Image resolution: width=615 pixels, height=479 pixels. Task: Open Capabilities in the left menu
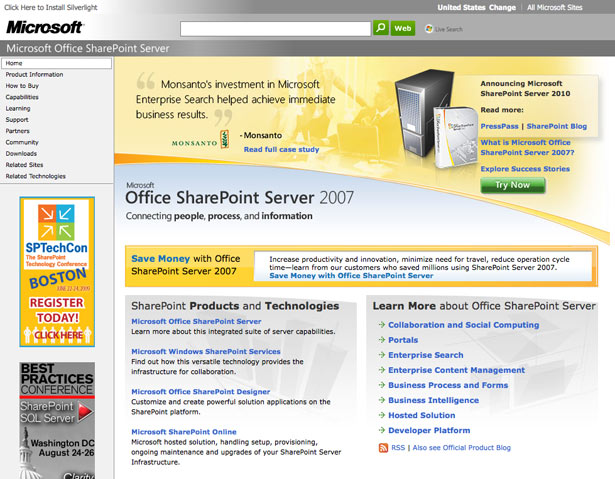pos(22,97)
